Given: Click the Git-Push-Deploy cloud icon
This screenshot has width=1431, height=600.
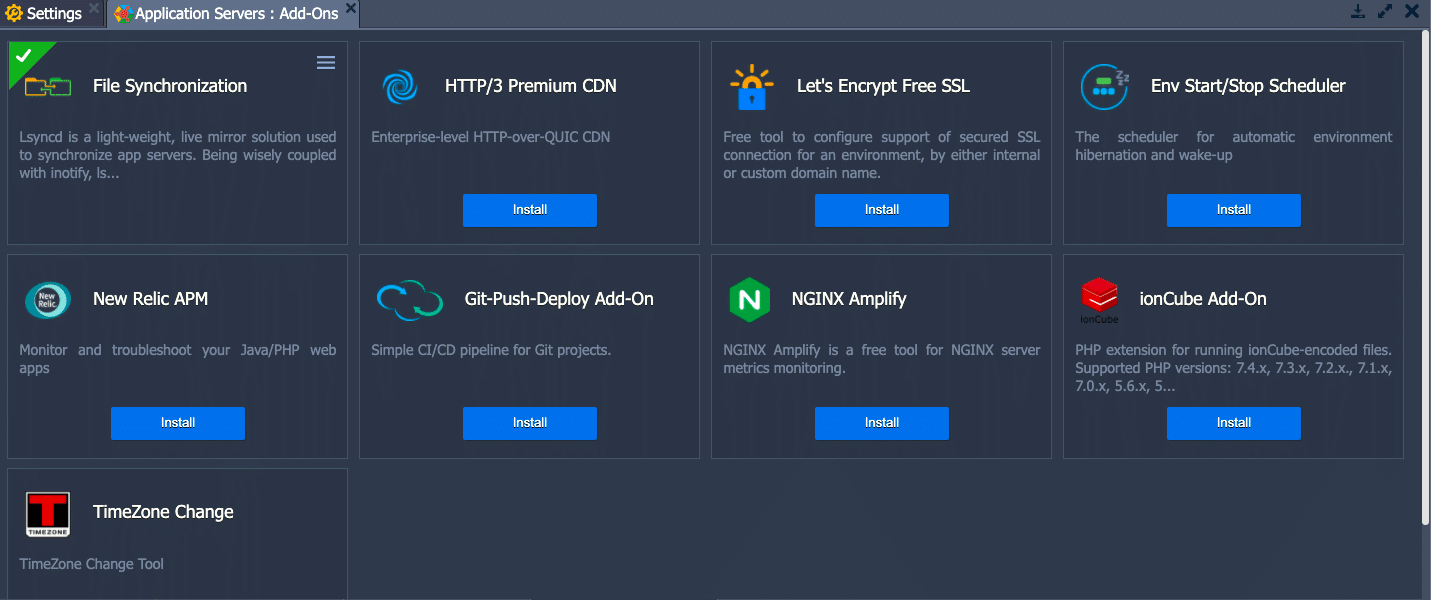Looking at the screenshot, I should [x=409, y=300].
